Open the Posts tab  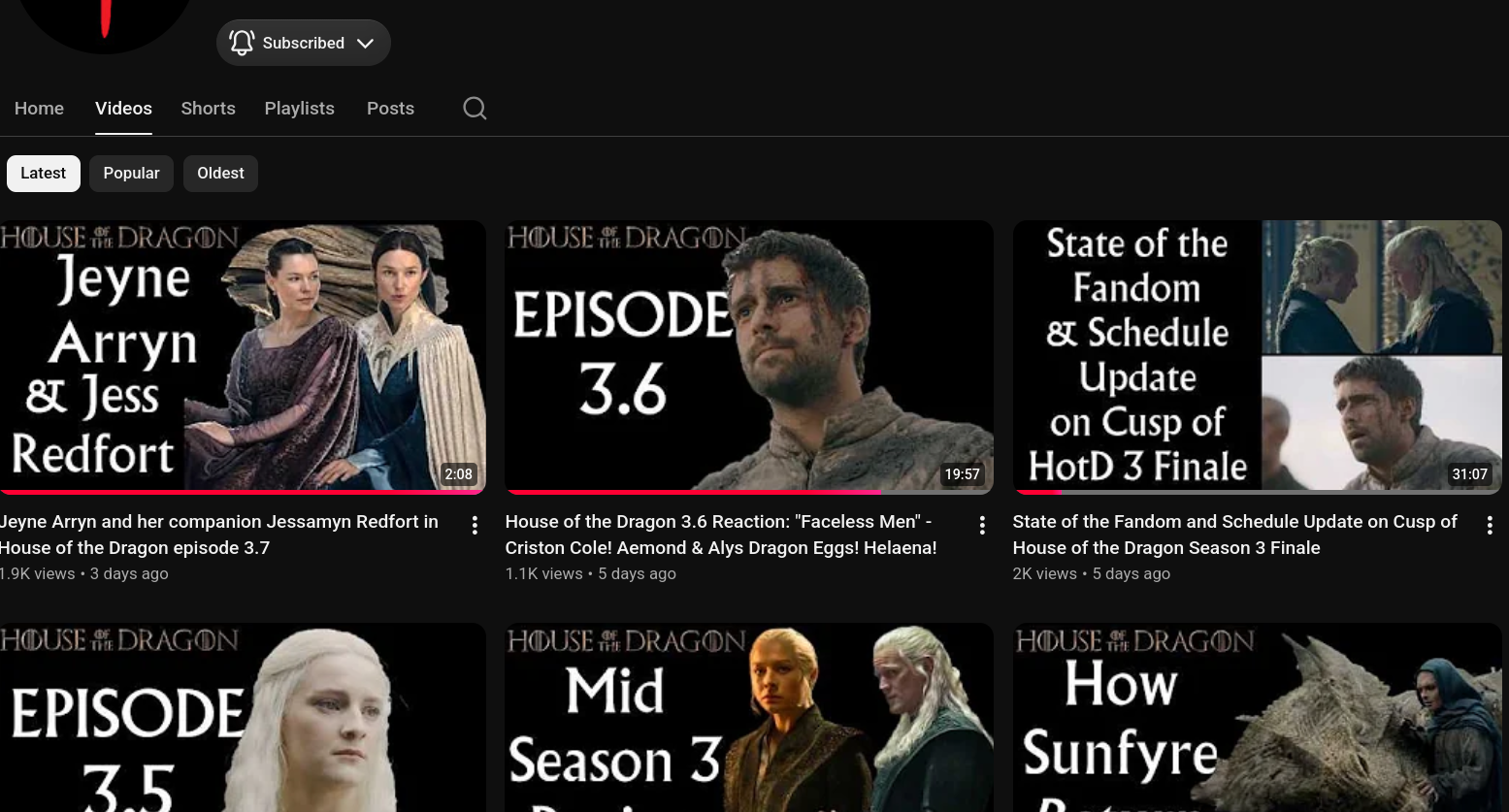[x=390, y=109]
